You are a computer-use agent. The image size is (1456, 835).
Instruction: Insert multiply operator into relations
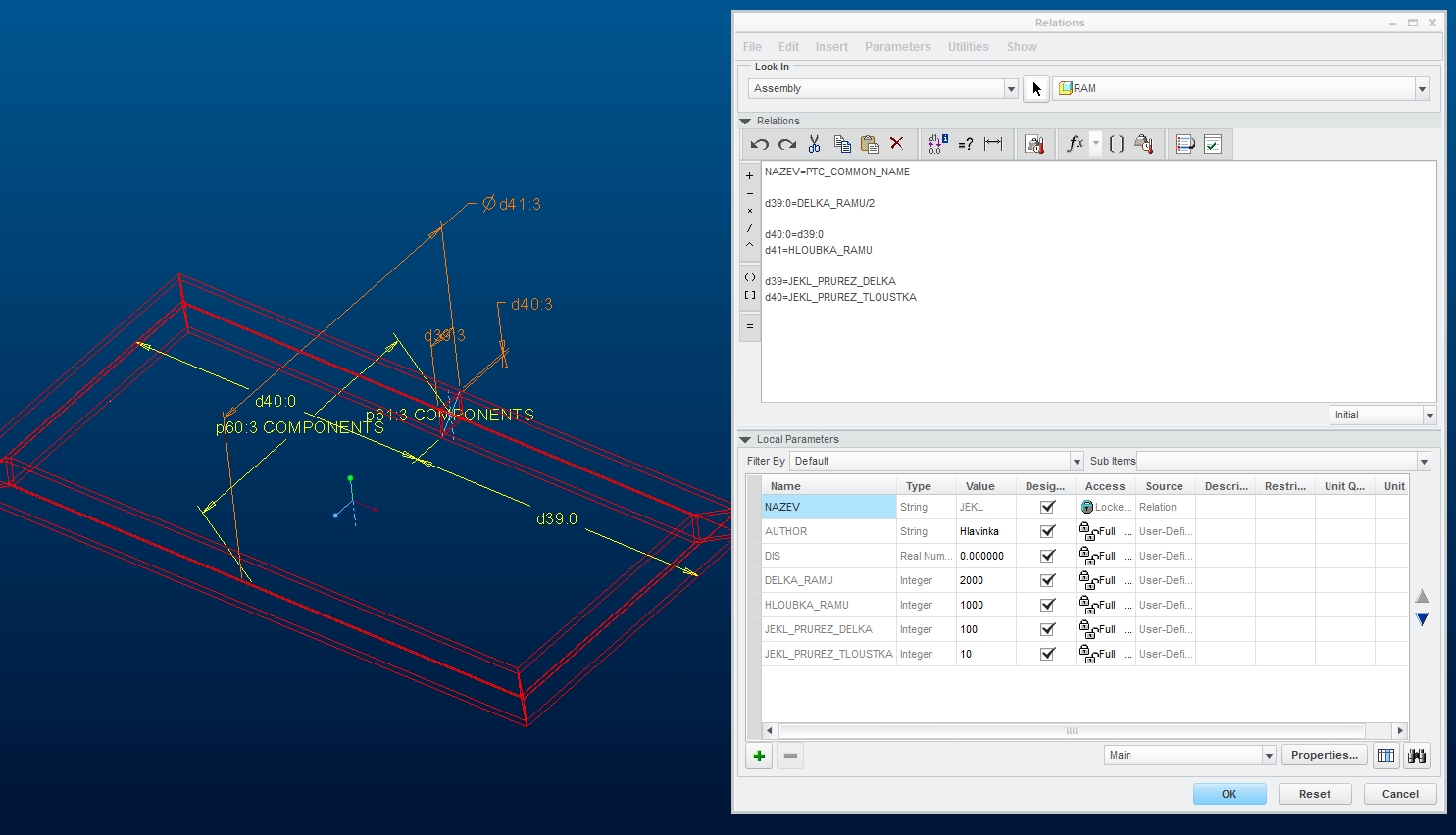tap(750, 211)
